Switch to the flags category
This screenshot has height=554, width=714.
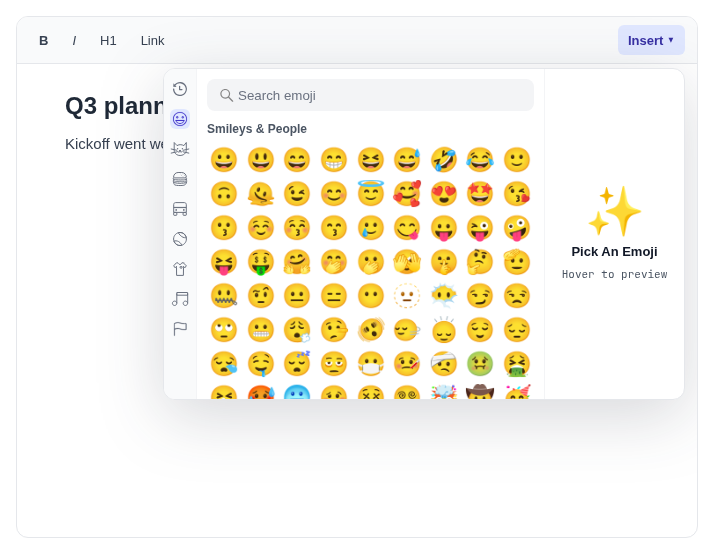[x=180, y=329]
